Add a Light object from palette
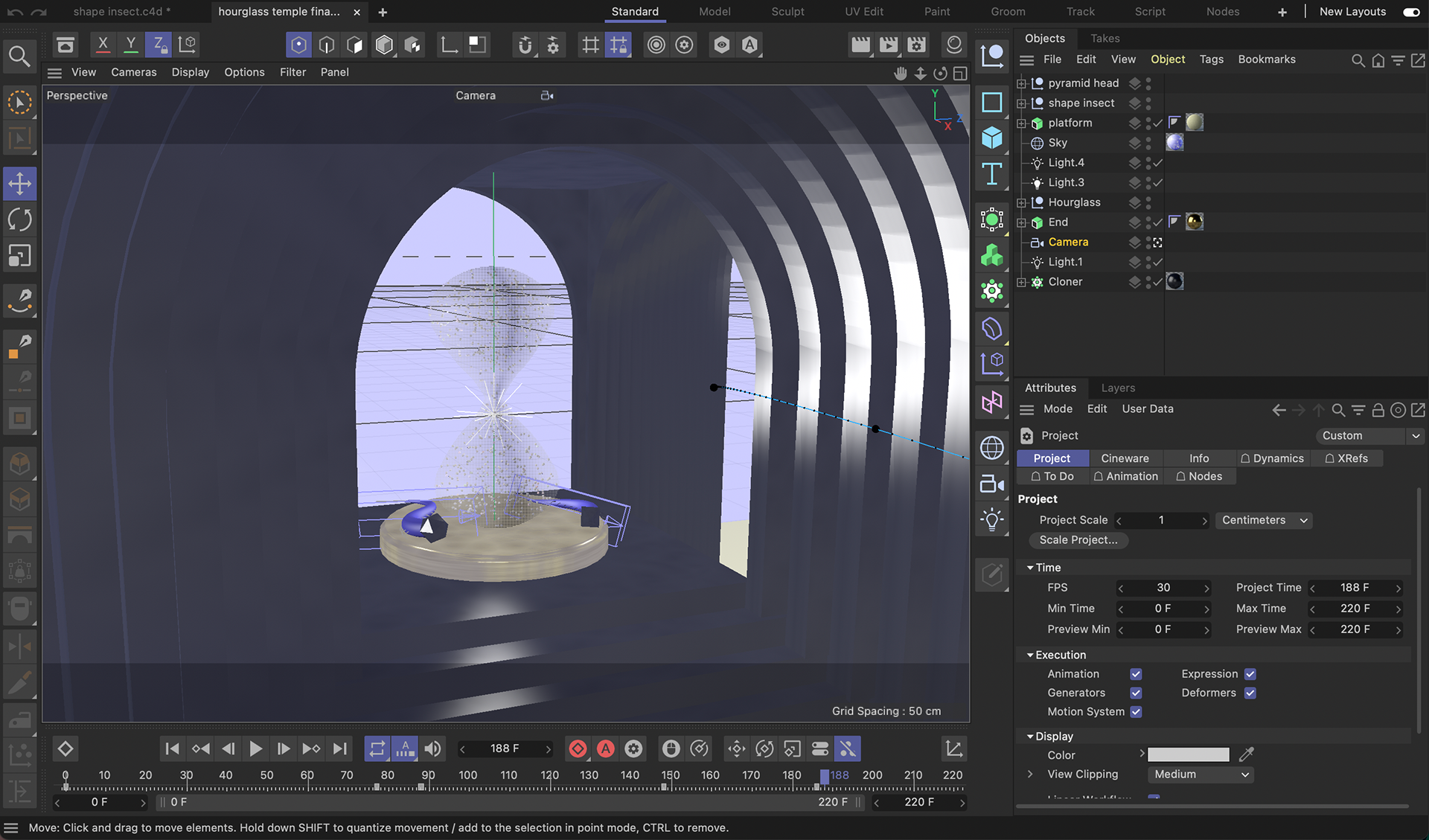The image size is (1429, 840). click(992, 519)
